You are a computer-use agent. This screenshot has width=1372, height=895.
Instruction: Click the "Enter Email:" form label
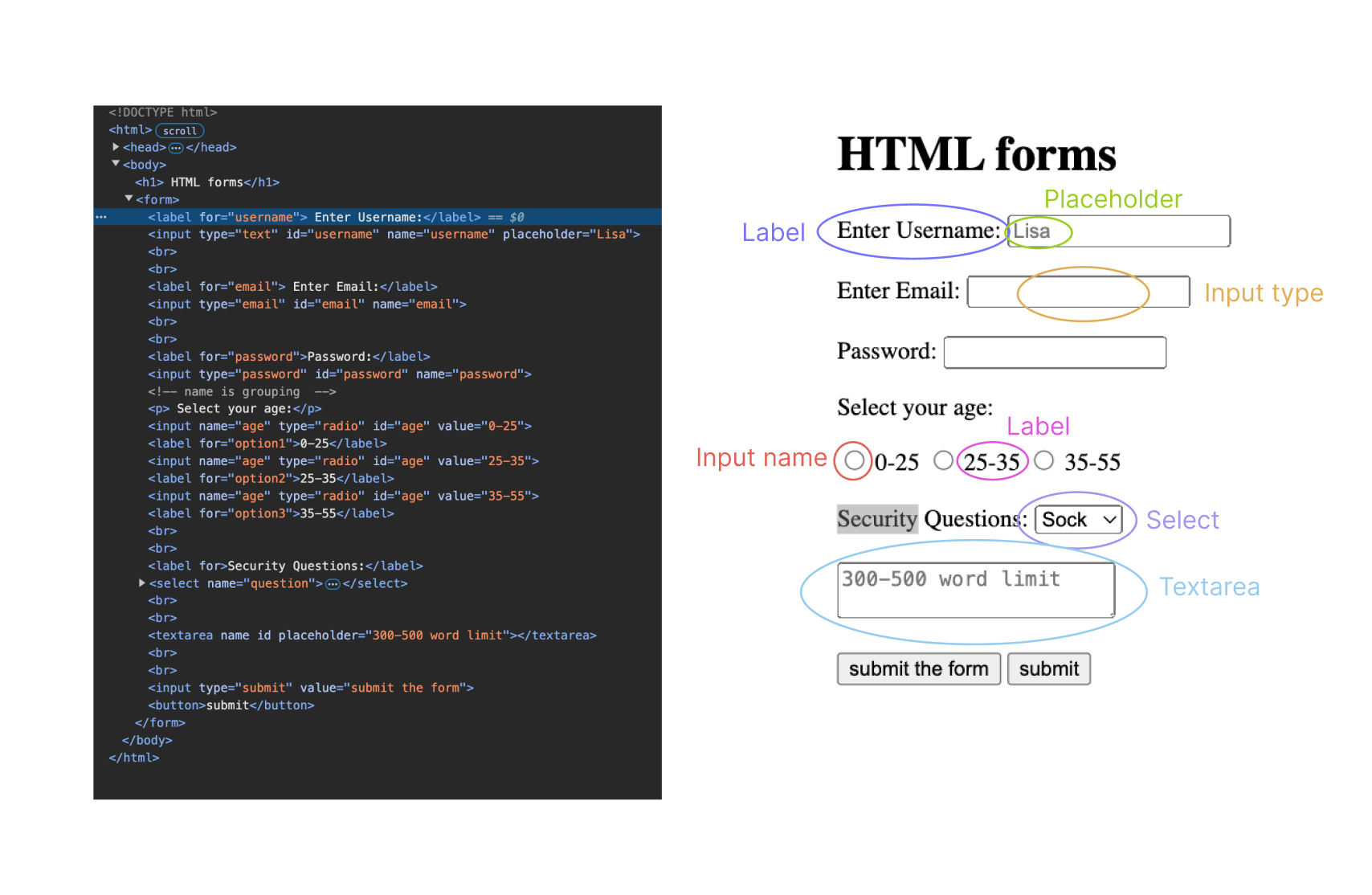point(898,291)
